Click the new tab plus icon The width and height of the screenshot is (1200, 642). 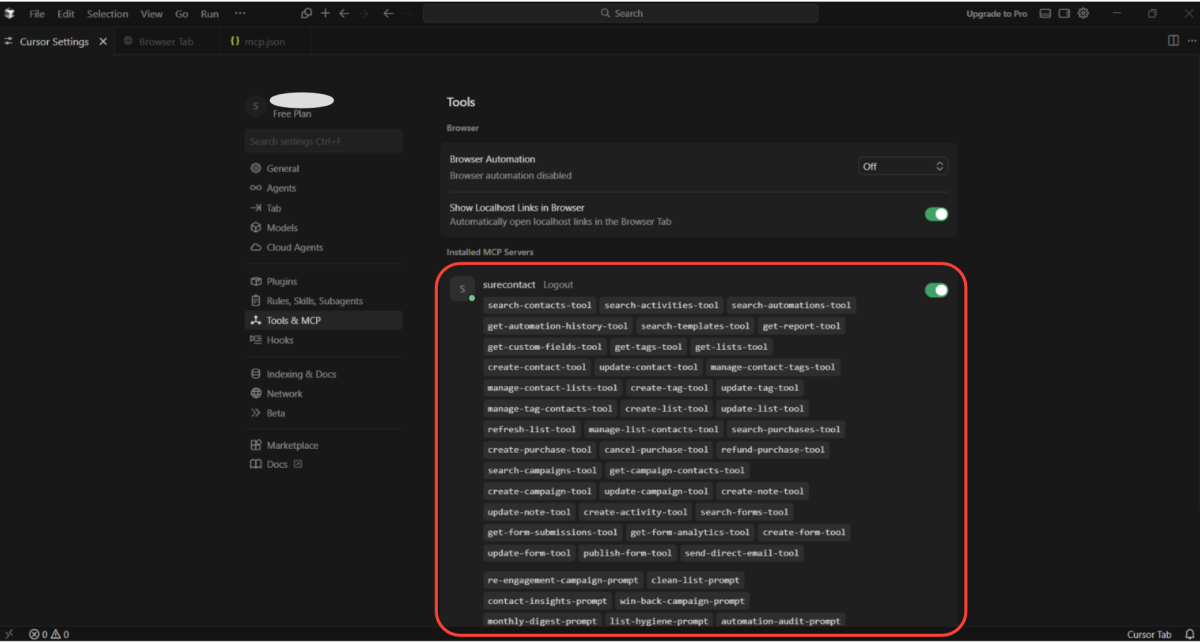pyautogui.click(x=325, y=14)
